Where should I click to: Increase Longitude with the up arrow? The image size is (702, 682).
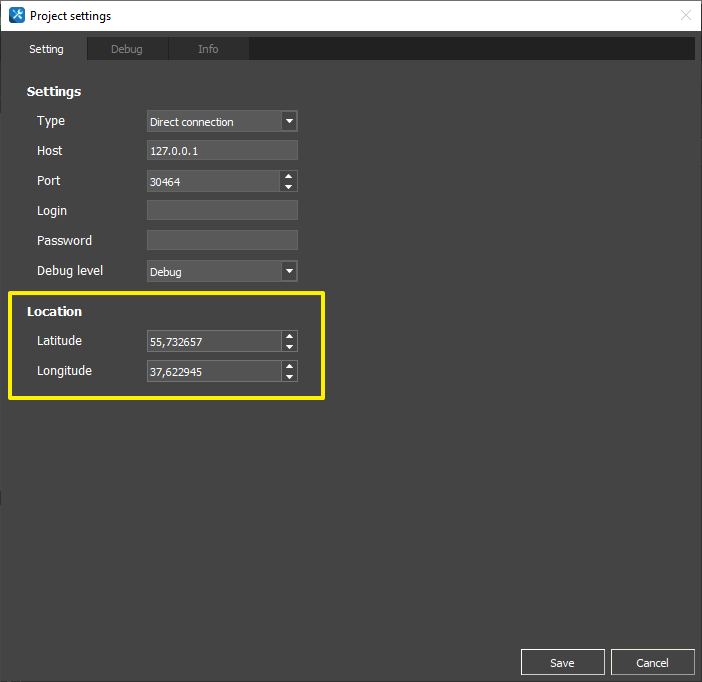pyautogui.click(x=290, y=366)
